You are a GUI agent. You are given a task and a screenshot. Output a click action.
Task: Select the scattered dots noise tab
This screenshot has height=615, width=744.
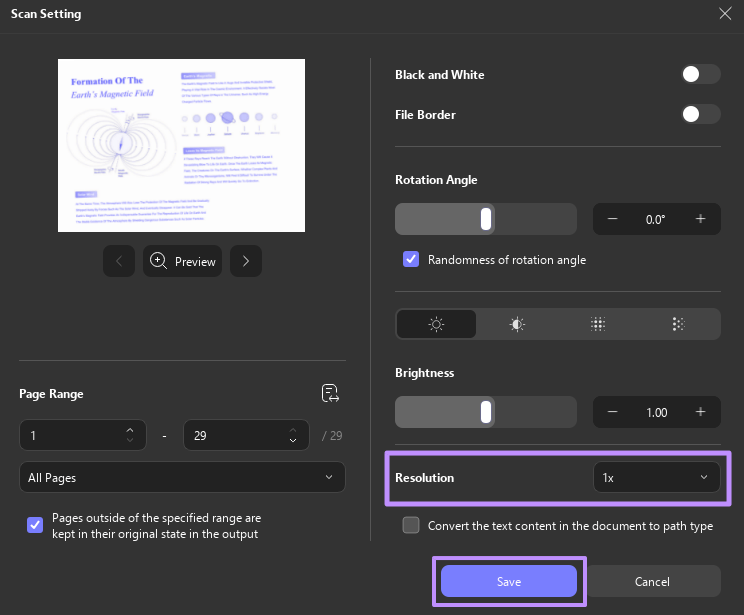[678, 324]
